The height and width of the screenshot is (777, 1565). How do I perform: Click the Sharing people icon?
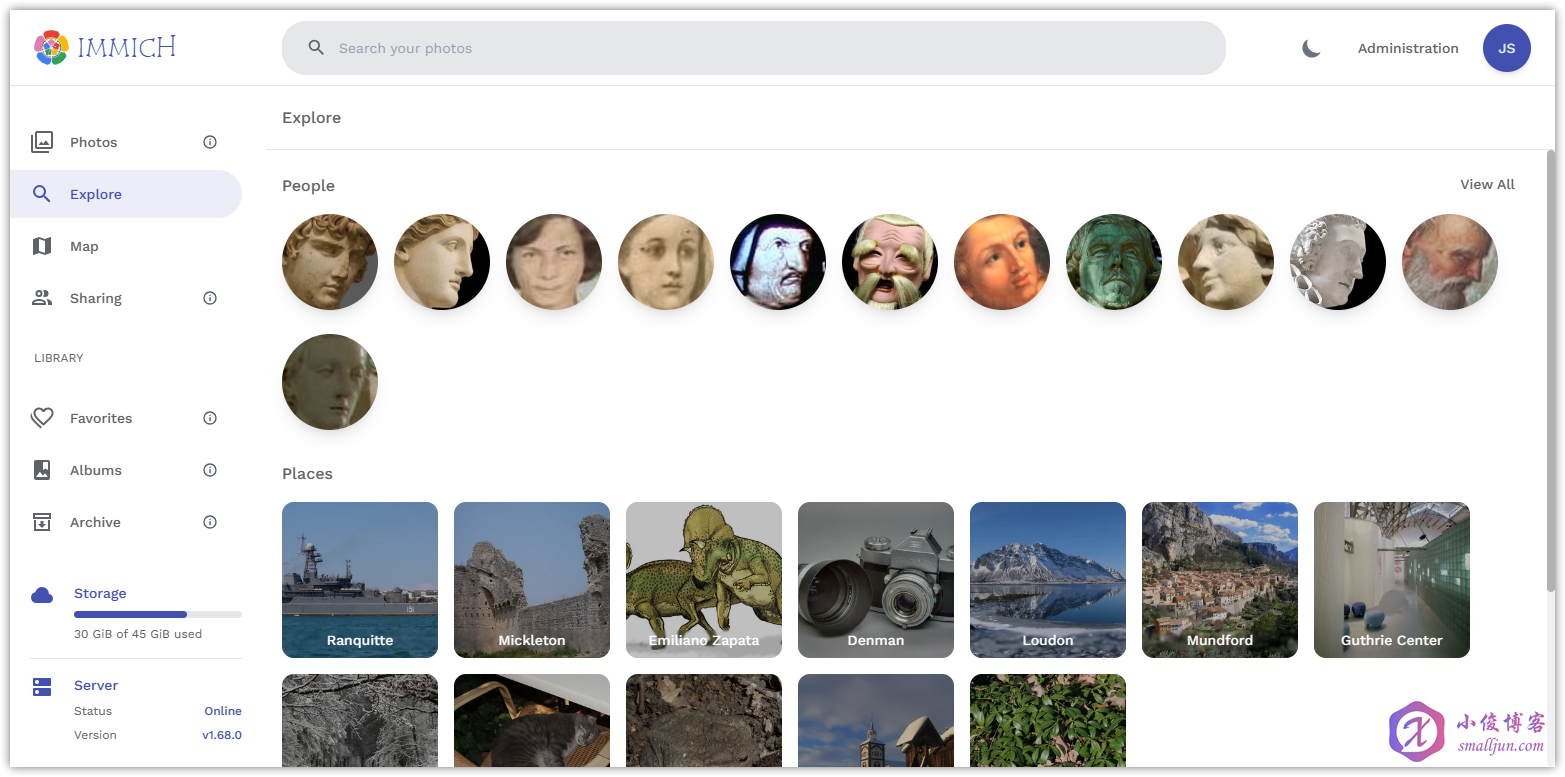(x=42, y=298)
